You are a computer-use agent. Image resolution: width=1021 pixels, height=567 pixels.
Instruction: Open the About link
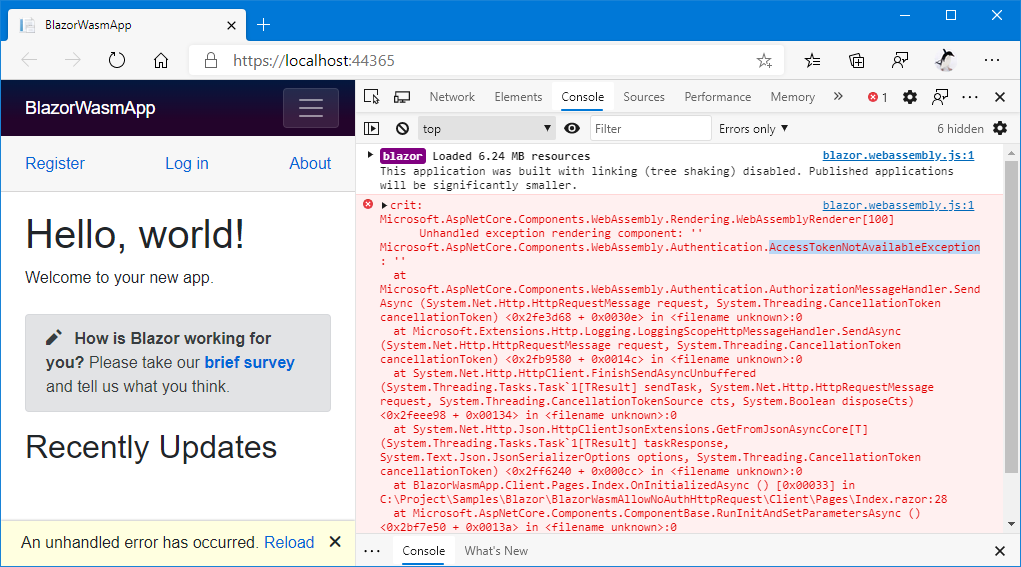[310, 163]
